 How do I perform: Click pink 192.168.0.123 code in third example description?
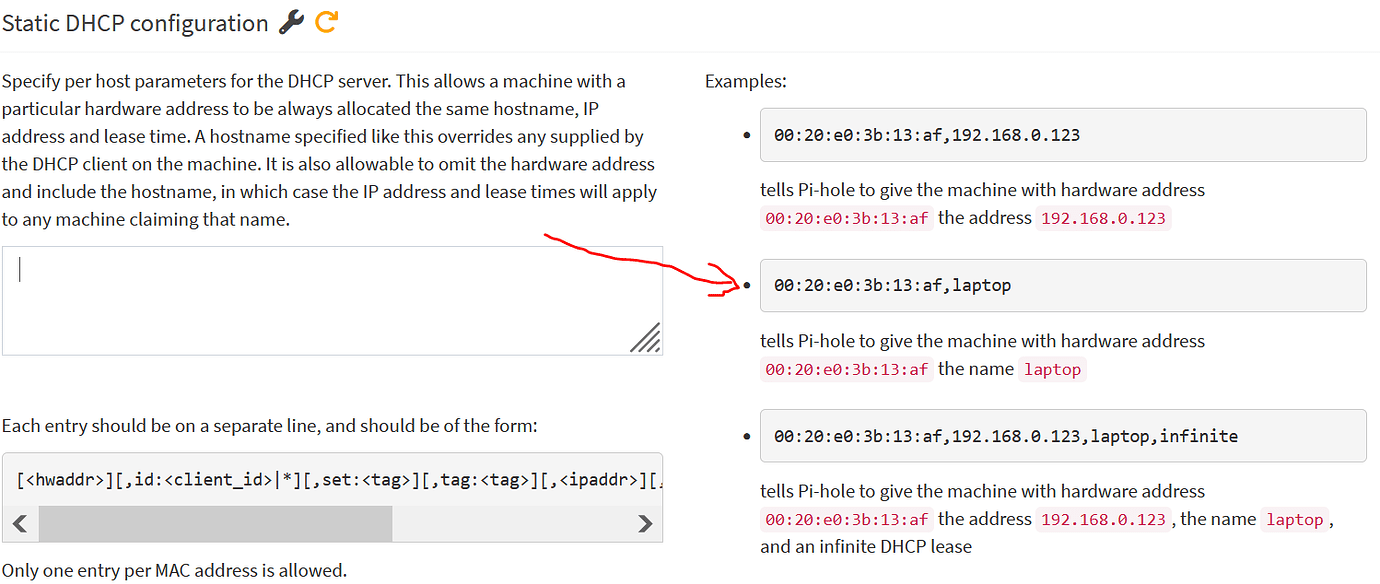[1103, 519]
